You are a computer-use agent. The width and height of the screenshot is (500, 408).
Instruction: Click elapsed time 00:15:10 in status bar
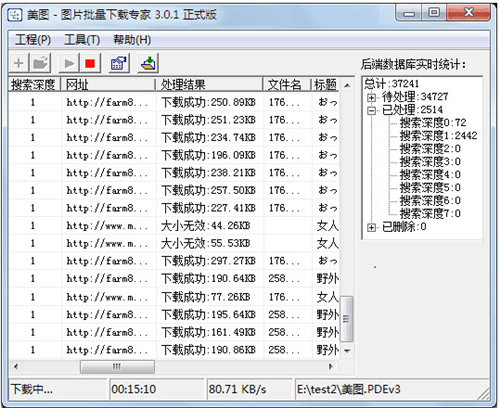pyautogui.click(x=133, y=389)
